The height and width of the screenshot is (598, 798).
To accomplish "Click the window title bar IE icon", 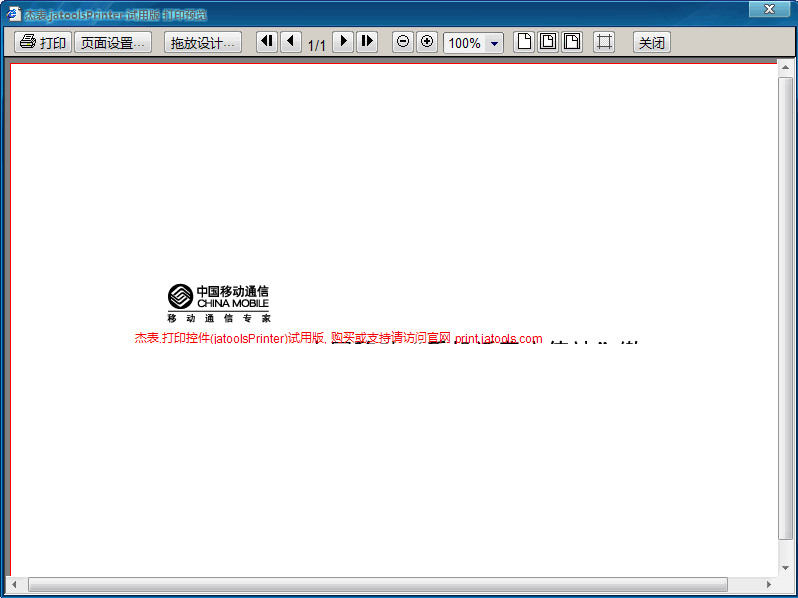I will tap(14, 14).
